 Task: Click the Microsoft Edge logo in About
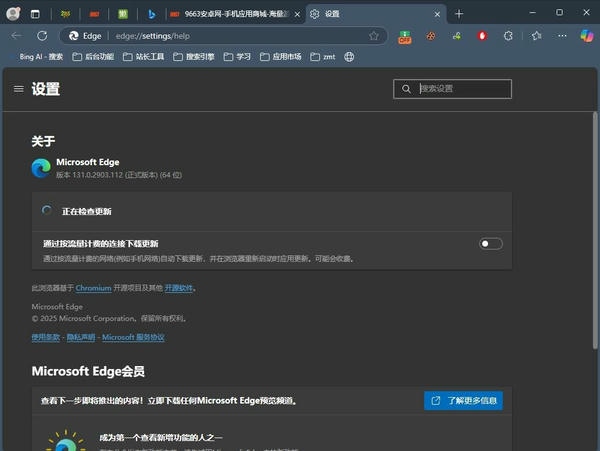[x=41, y=168]
